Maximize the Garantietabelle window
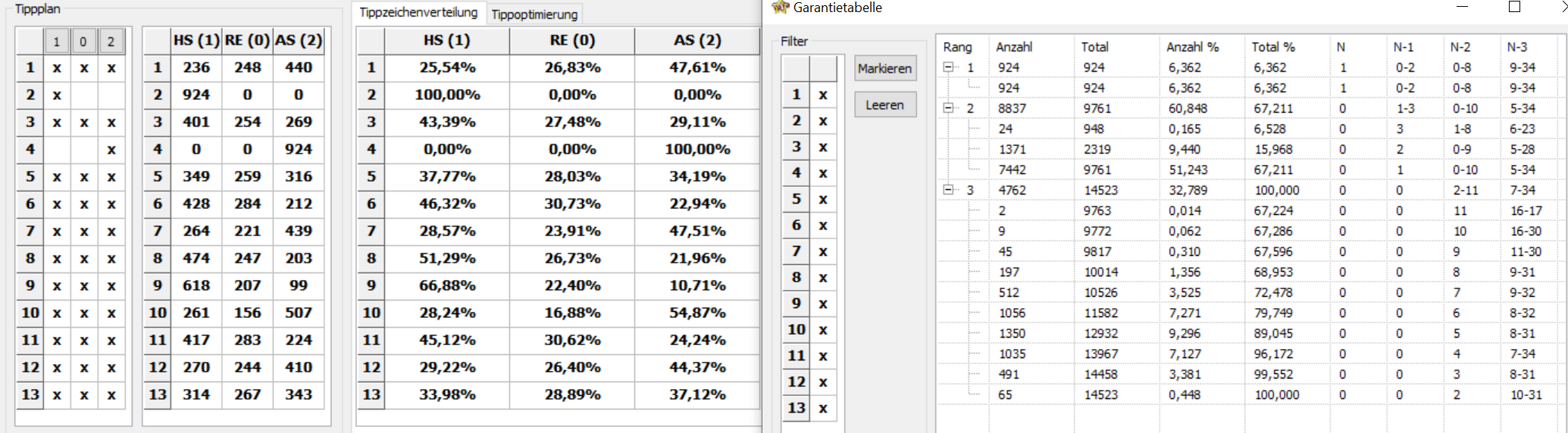Image resolution: width=1568 pixels, height=433 pixels. coord(1514,7)
